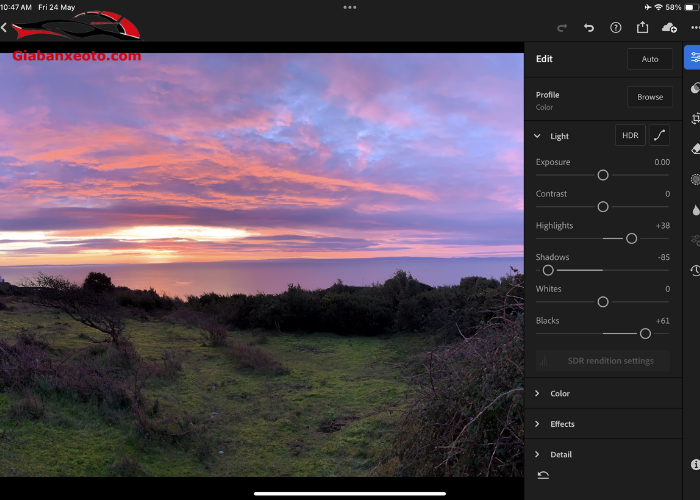Click the Highlights slider handle

tap(631, 238)
